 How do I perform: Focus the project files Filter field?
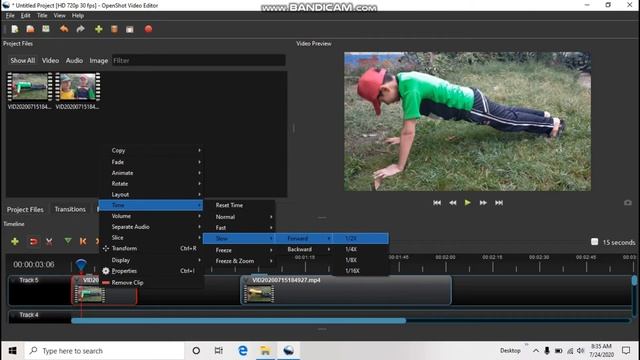199,60
